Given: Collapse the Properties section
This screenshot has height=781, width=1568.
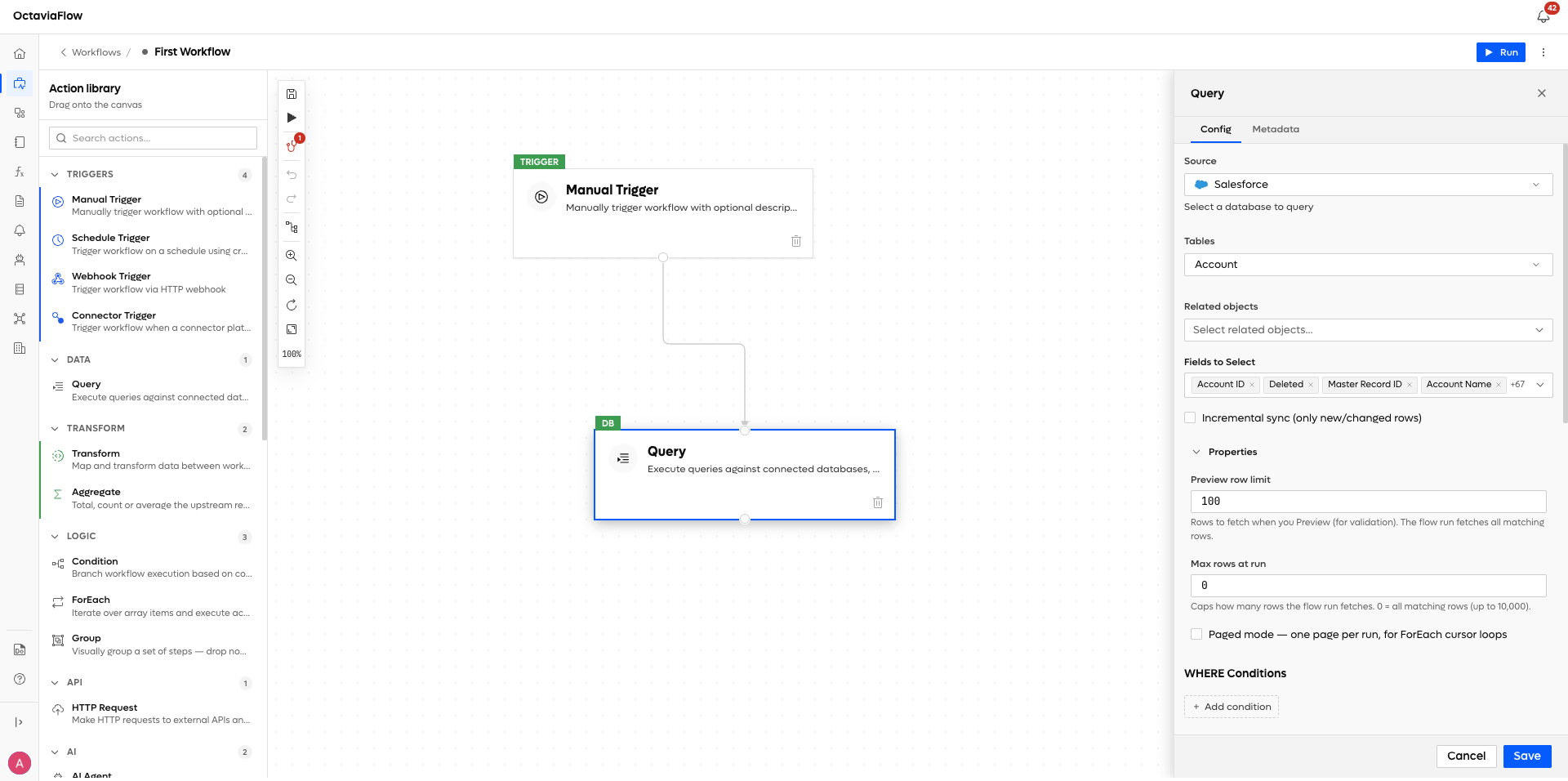Looking at the screenshot, I should pos(1196,452).
